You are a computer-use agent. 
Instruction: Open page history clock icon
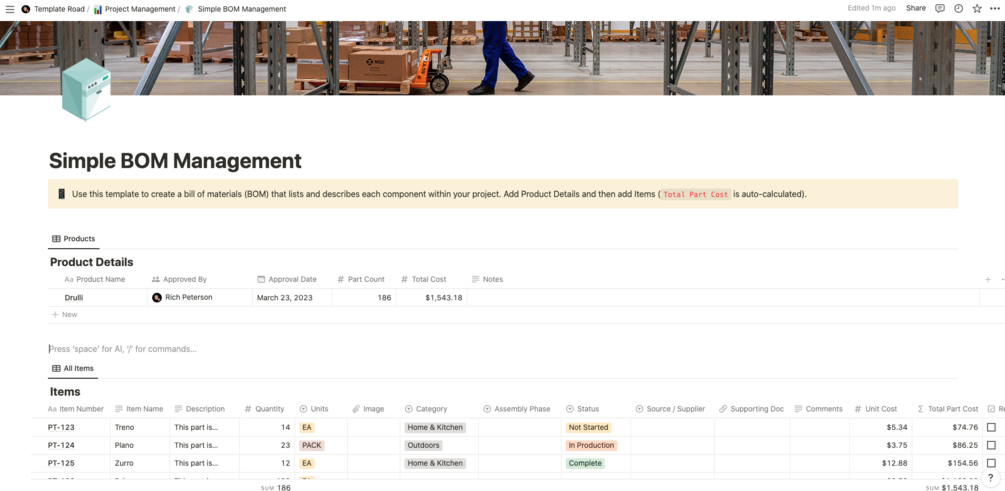tap(958, 8)
